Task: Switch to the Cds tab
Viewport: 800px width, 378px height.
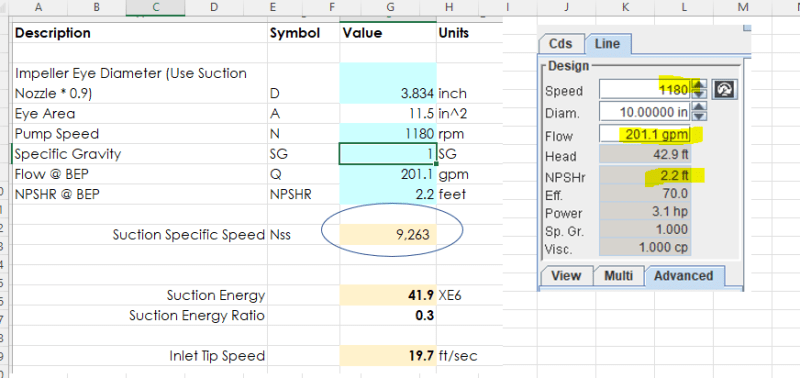Action: pos(560,44)
